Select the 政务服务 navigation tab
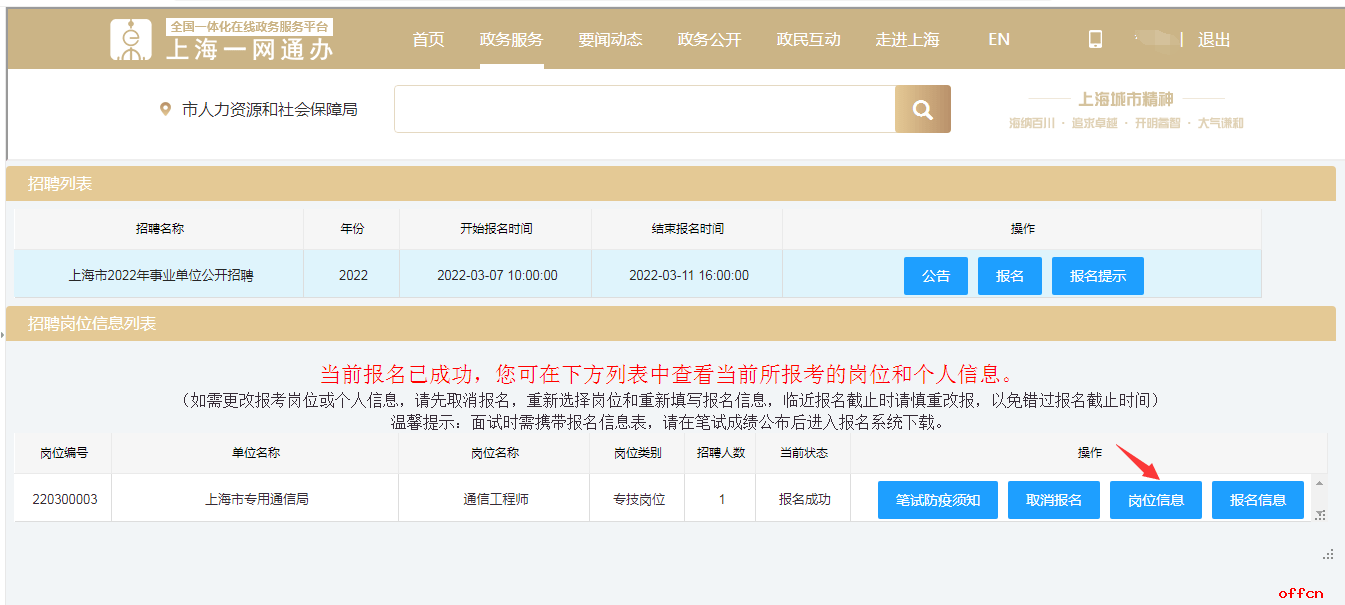Image resolution: width=1345 pixels, height=605 pixels. (511, 40)
